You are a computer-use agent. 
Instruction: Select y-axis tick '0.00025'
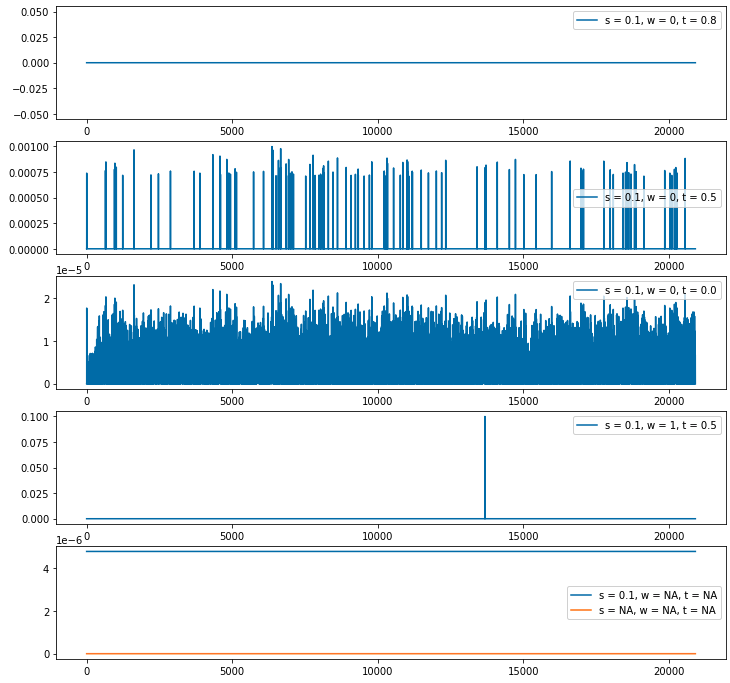click(x=29, y=224)
